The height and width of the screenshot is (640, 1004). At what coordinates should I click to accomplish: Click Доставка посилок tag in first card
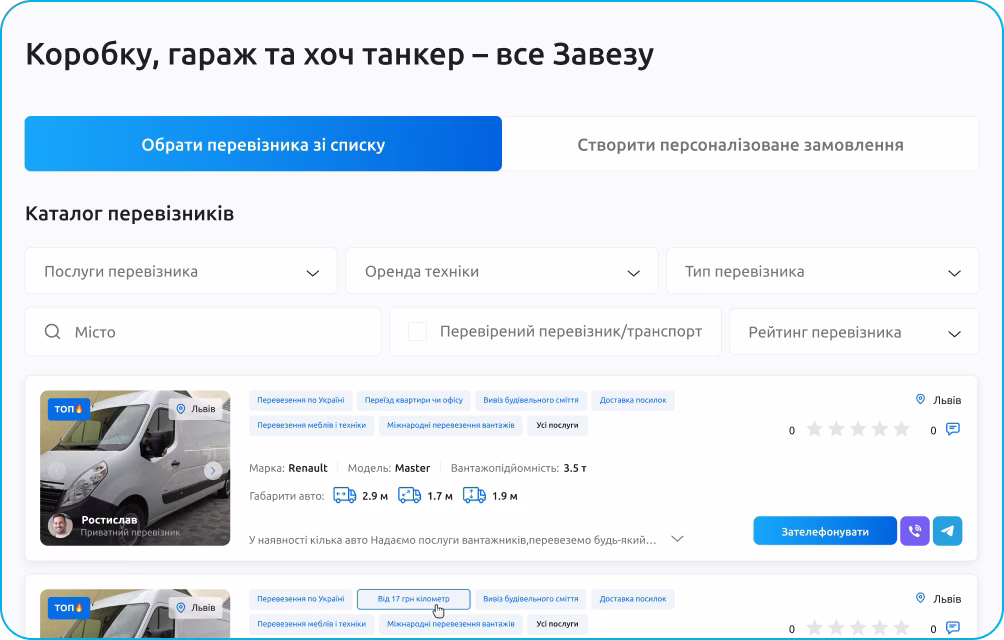633,400
